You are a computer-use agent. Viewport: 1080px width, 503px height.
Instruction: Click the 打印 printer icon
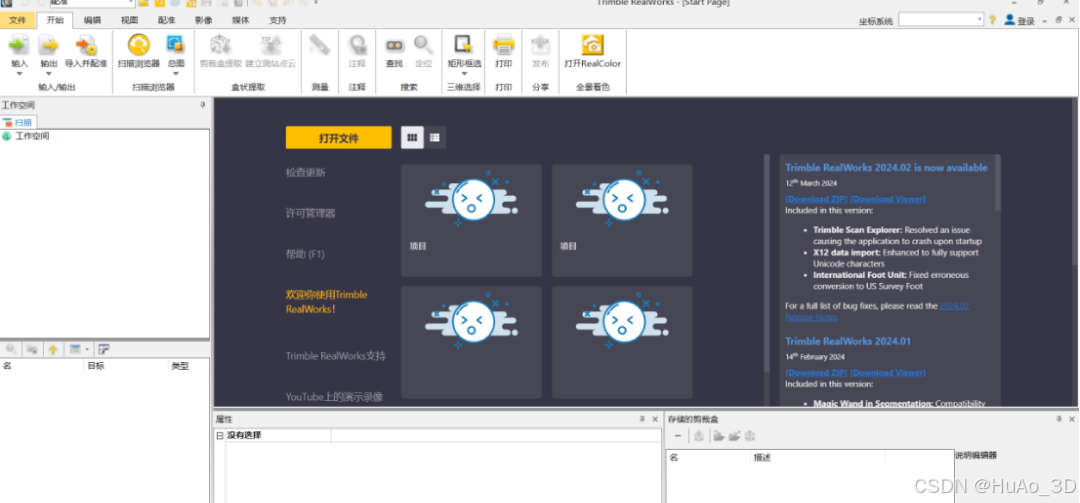click(503, 45)
